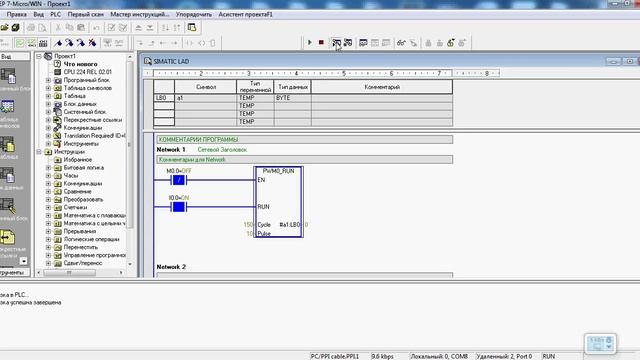This screenshot has height=360, width=640.
Task: Select CPU 224 REL 02.01 tree item
Action: (87, 72)
